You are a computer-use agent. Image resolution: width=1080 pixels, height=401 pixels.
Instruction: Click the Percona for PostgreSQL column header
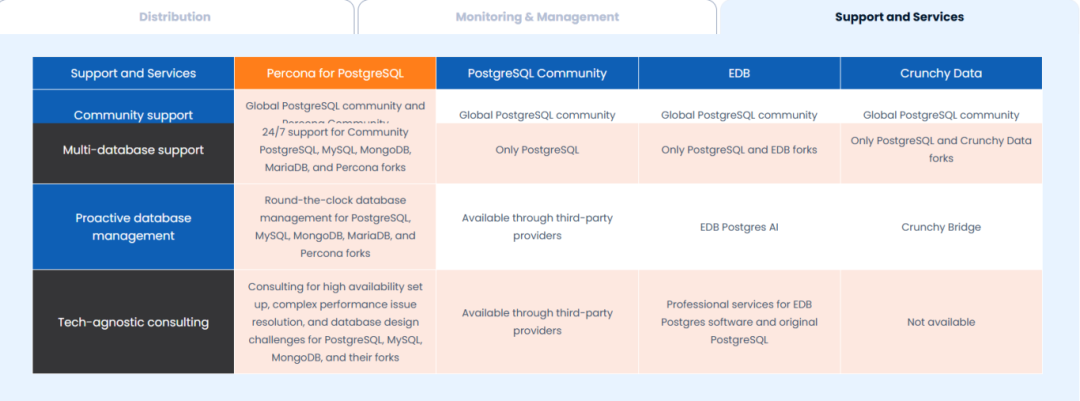pos(335,73)
